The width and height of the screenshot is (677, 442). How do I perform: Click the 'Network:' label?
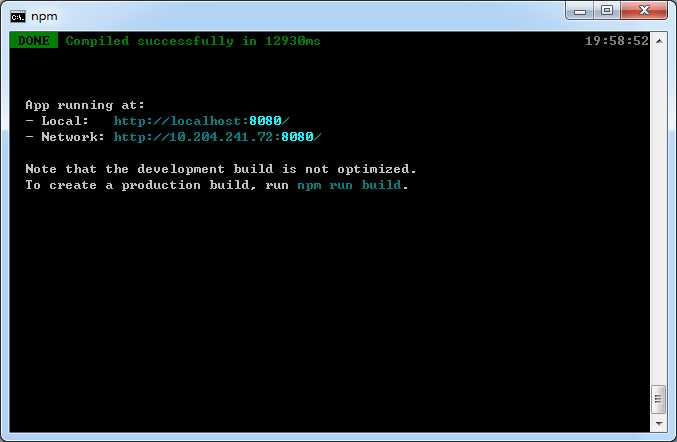click(73, 137)
